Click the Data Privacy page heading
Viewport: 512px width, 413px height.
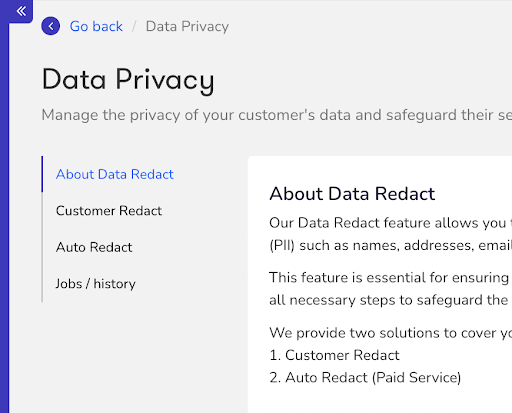(x=128, y=80)
